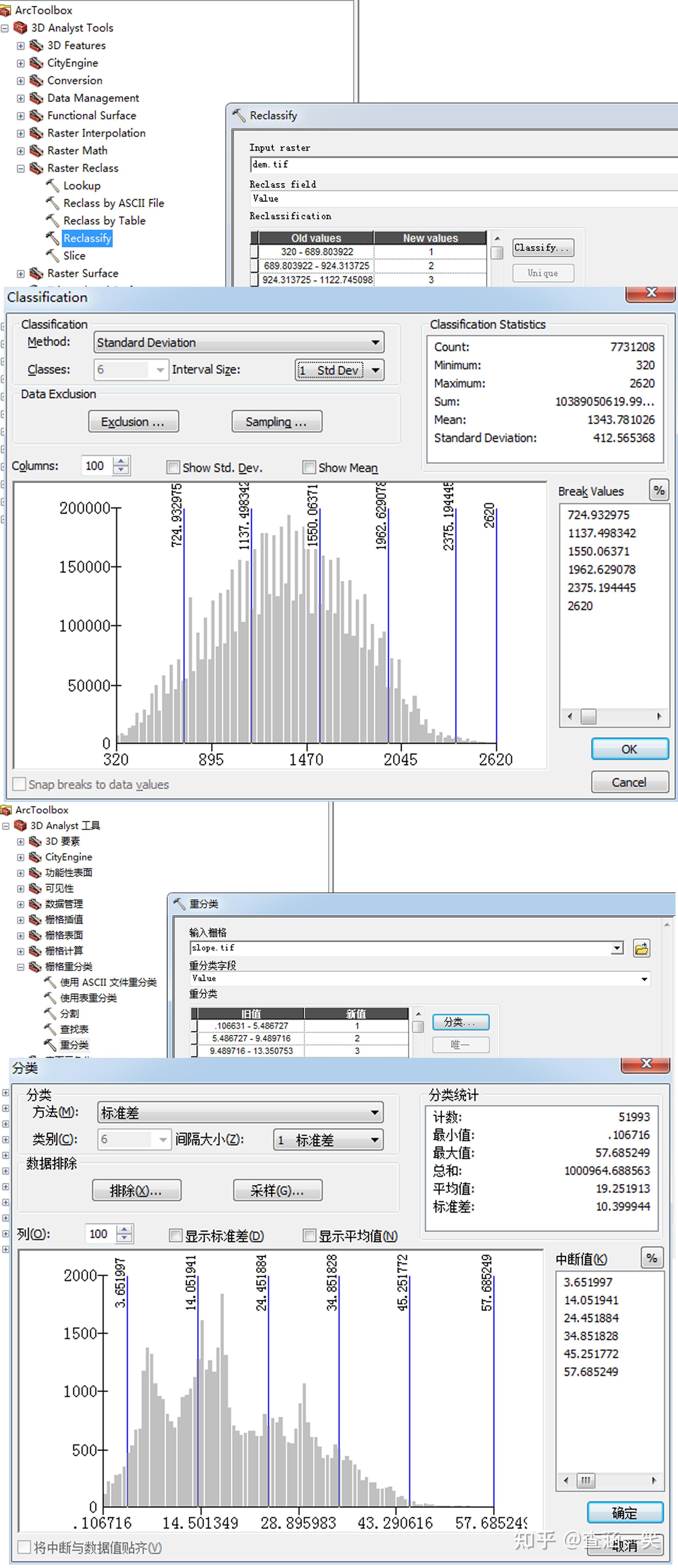Select the 重分类 tool in toolbox tree
This screenshot has width=678, height=1568.
tap(74, 1045)
